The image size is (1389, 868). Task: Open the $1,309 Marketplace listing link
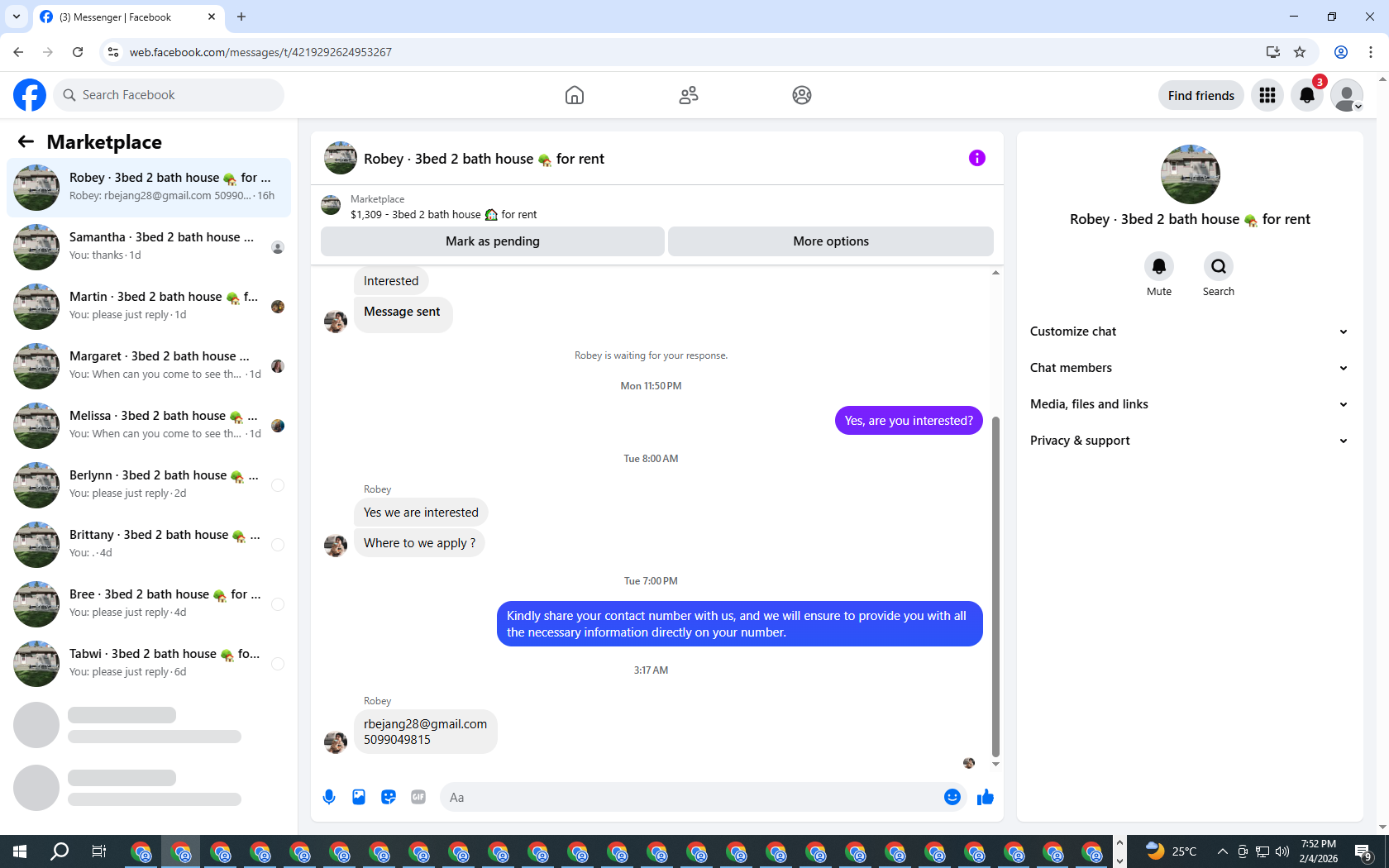(x=443, y=214)
